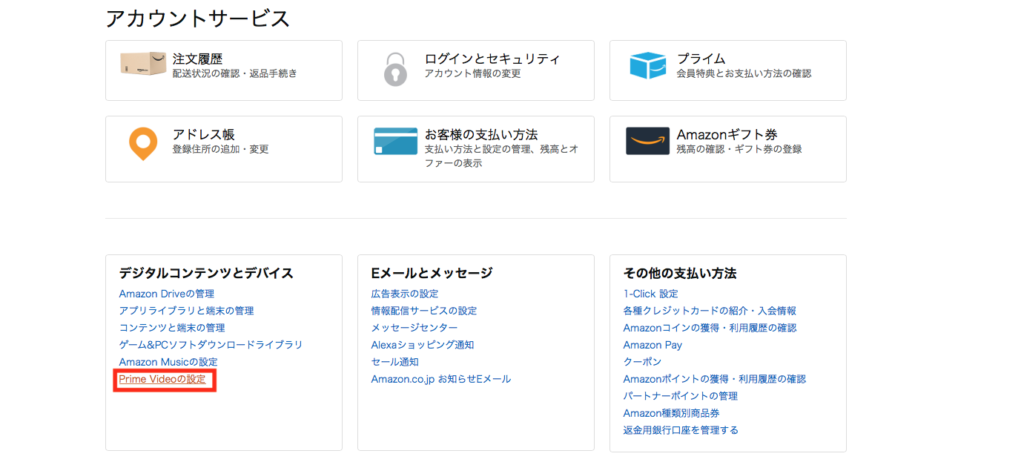Viewport: 1024px width, 465px height.
Task: Click the その他の支払い方法 heading
Action: coord(680,273)
